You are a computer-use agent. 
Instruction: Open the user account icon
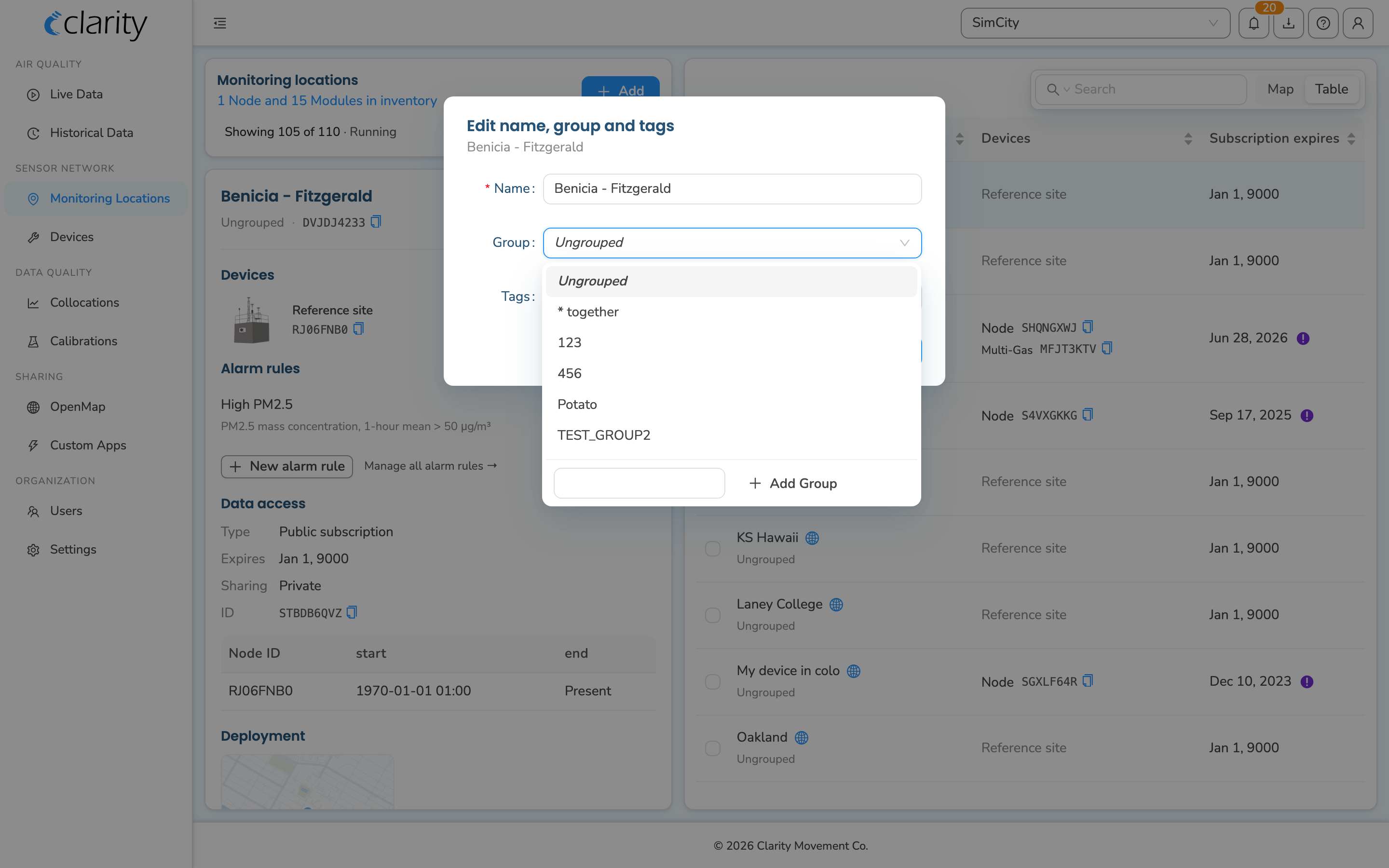[1358, 23]
